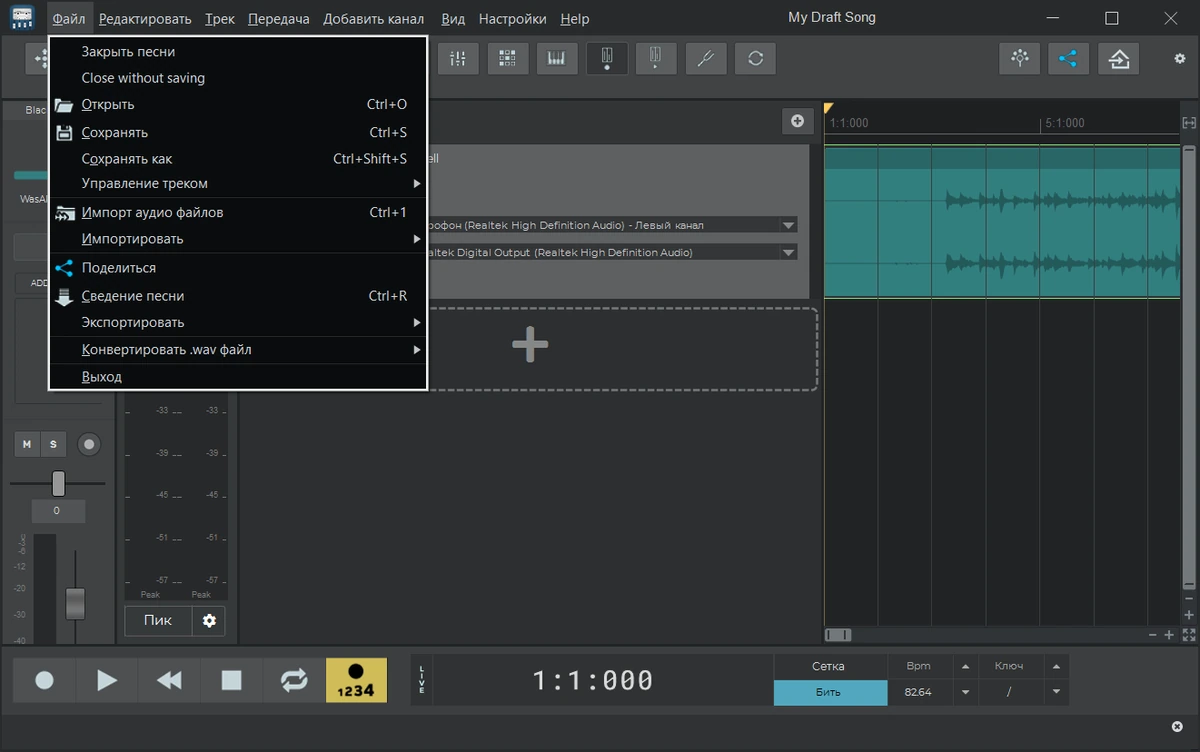Choose Импорт аудио файлов
Screen dimensions: 1200x752
pyautogui.click(x=238, y=212)
